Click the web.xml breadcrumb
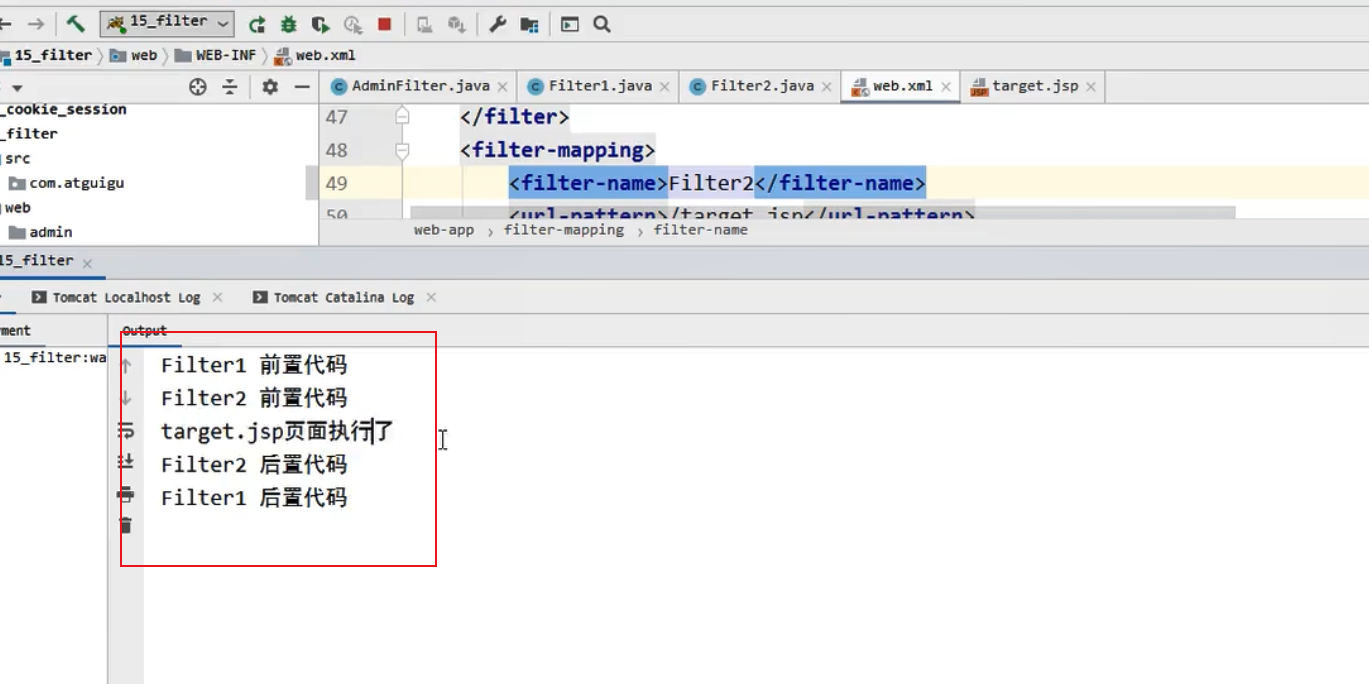Viewport: 1369px width, 684px height. click(x=315, y=55)
